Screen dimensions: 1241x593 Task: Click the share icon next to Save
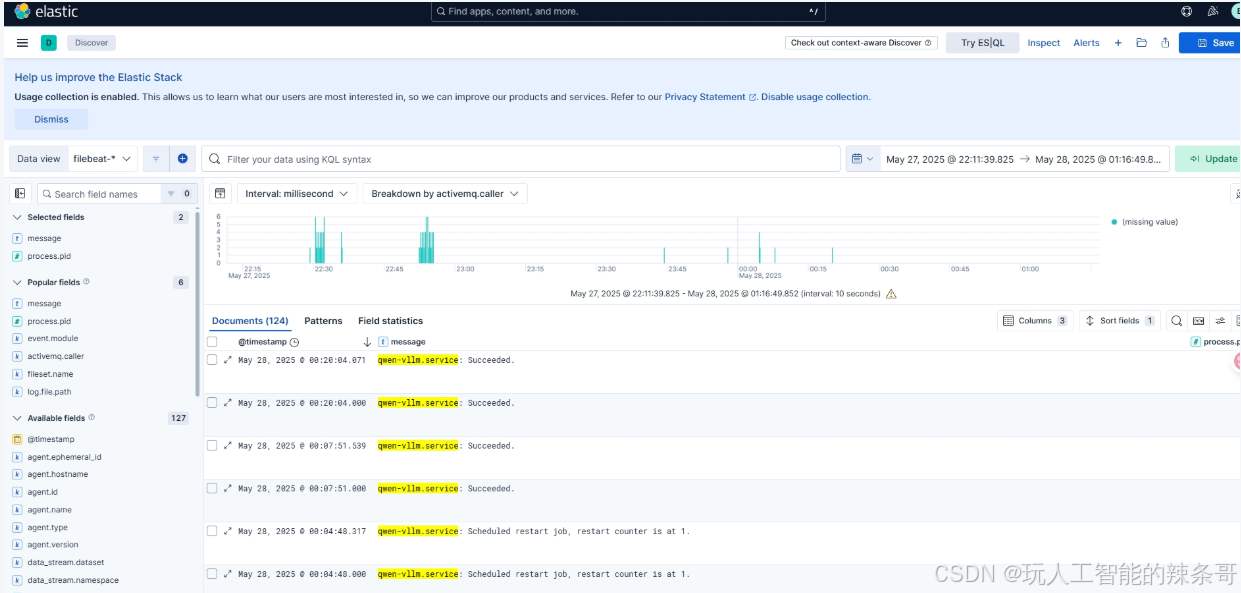1165,43
